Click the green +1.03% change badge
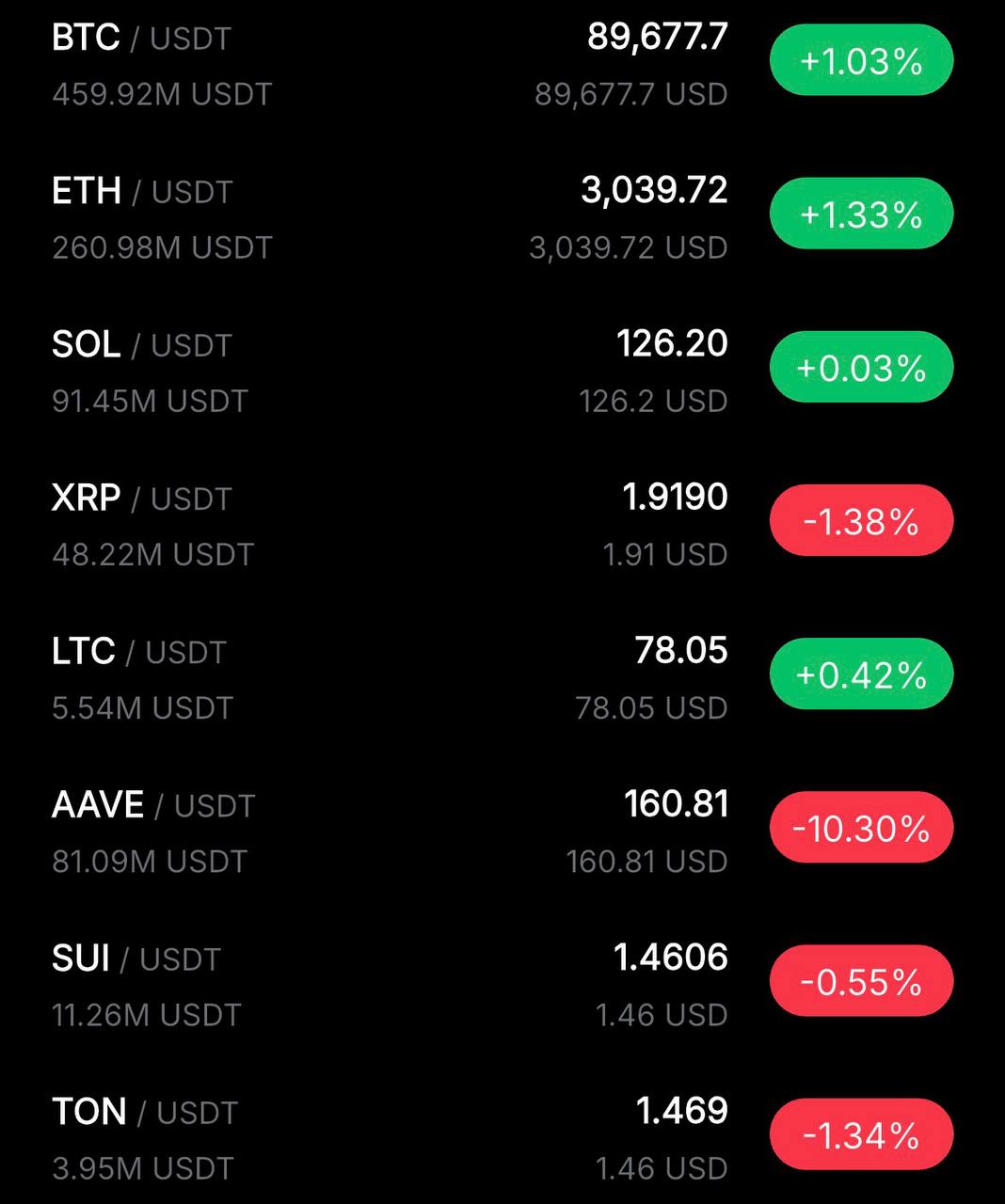 861,61
